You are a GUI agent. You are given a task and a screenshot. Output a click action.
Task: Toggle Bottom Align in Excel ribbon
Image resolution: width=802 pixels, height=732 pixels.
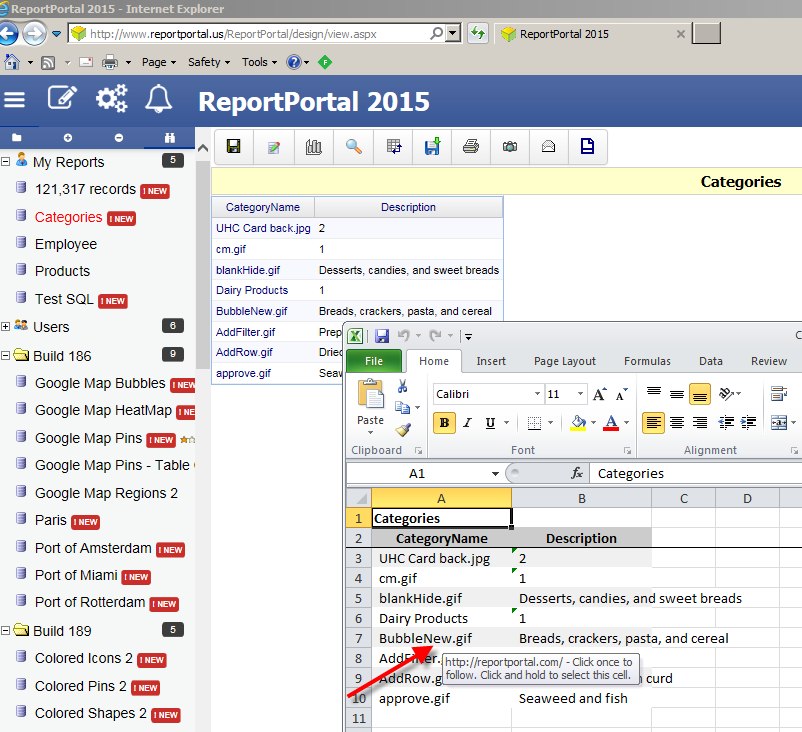pyautogui.click(x=700, y=394)
